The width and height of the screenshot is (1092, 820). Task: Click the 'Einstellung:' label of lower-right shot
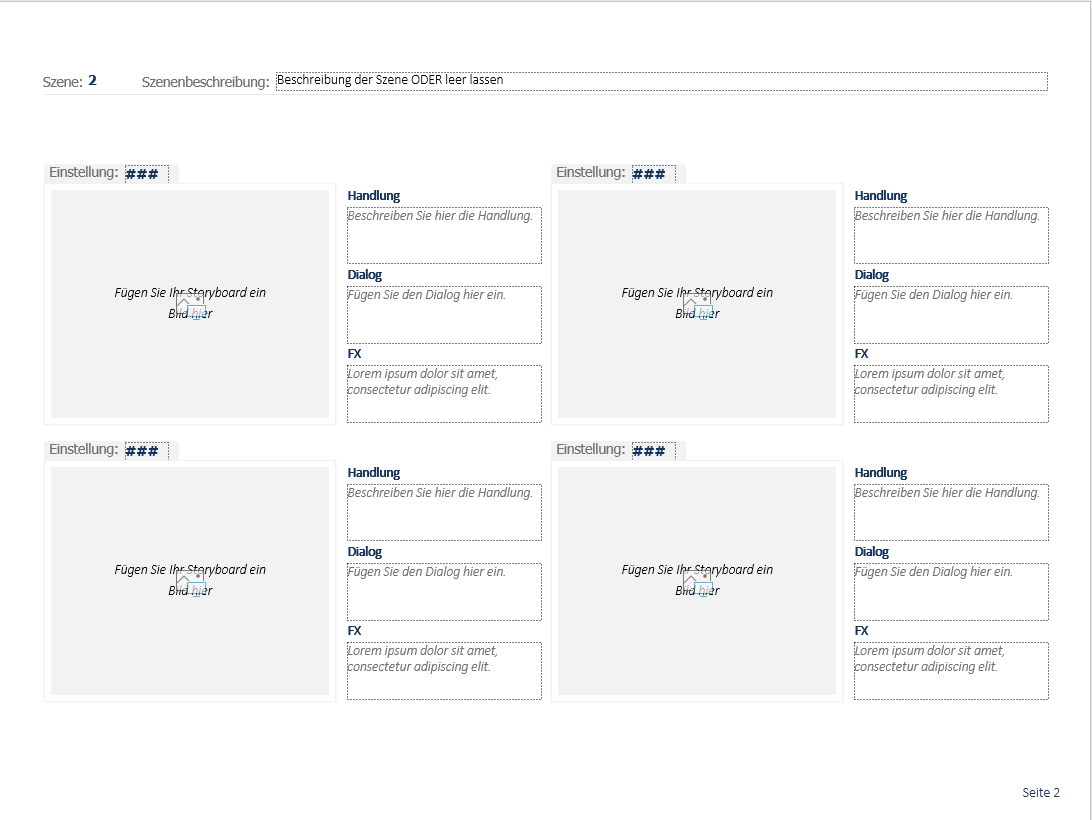click(591, 449)
